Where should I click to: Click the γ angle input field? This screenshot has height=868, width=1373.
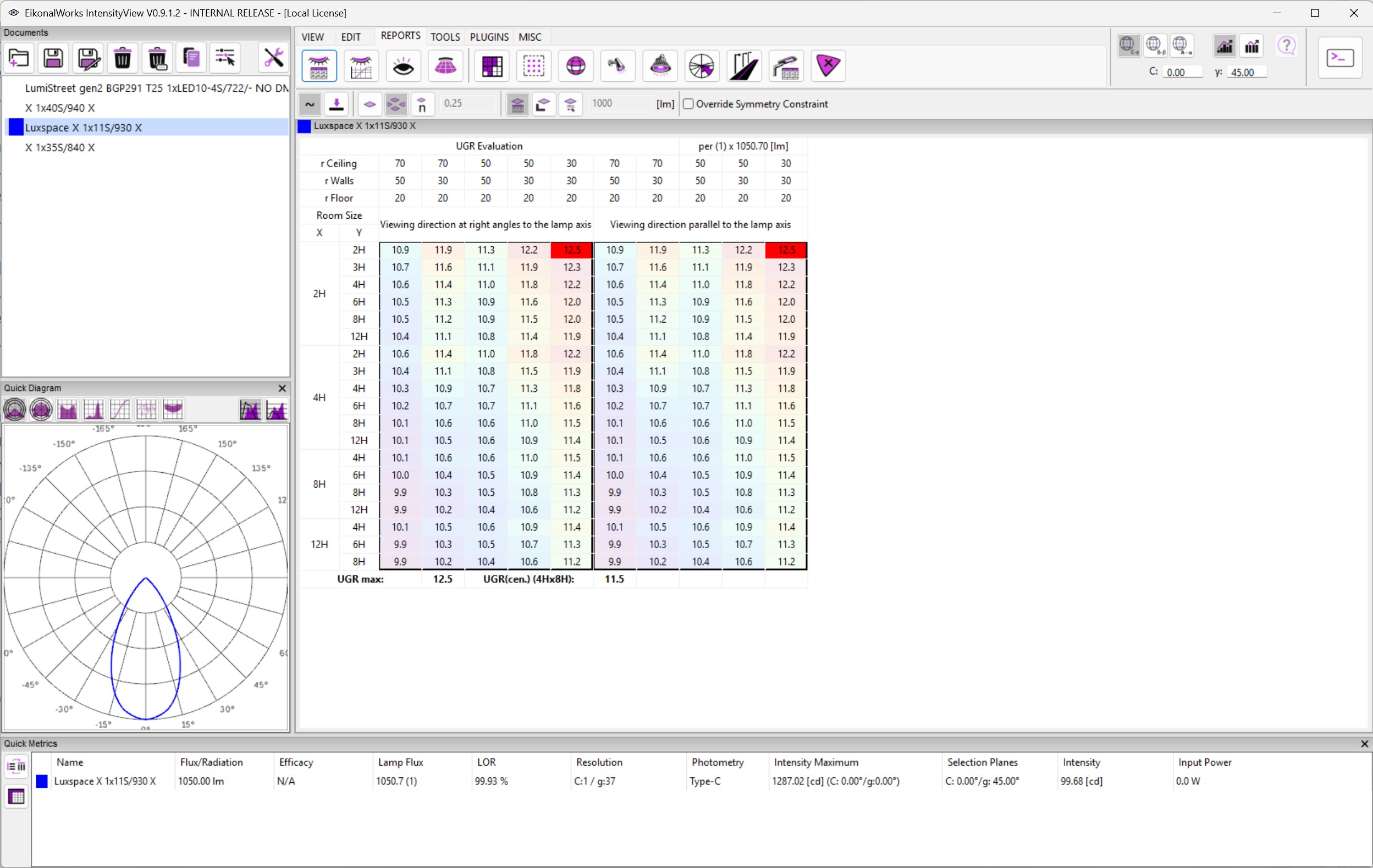click(x=1247, y=73)
